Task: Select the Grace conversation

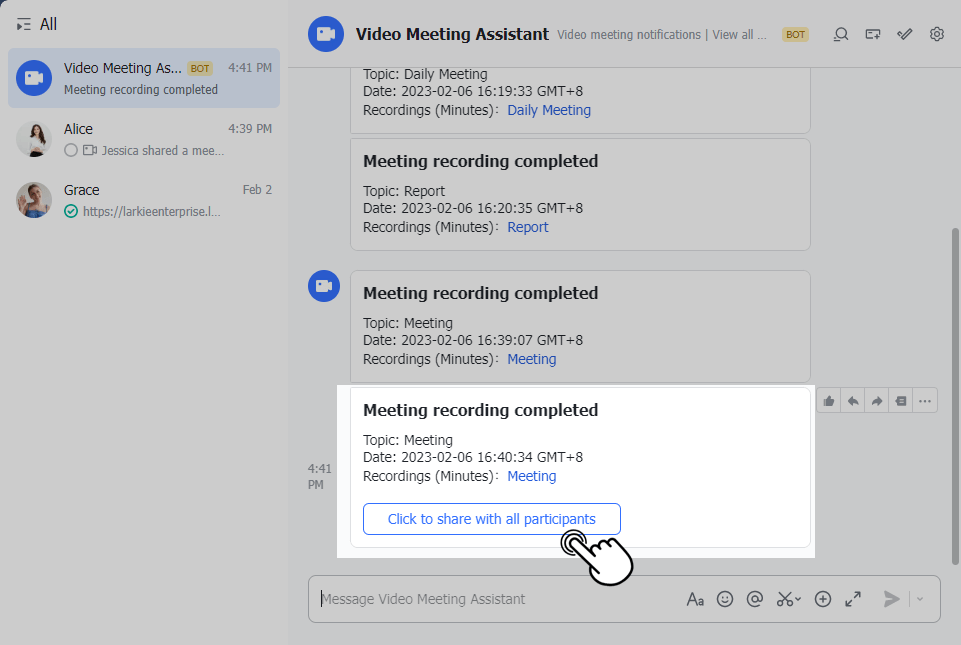Action: [x=144, y=200]
